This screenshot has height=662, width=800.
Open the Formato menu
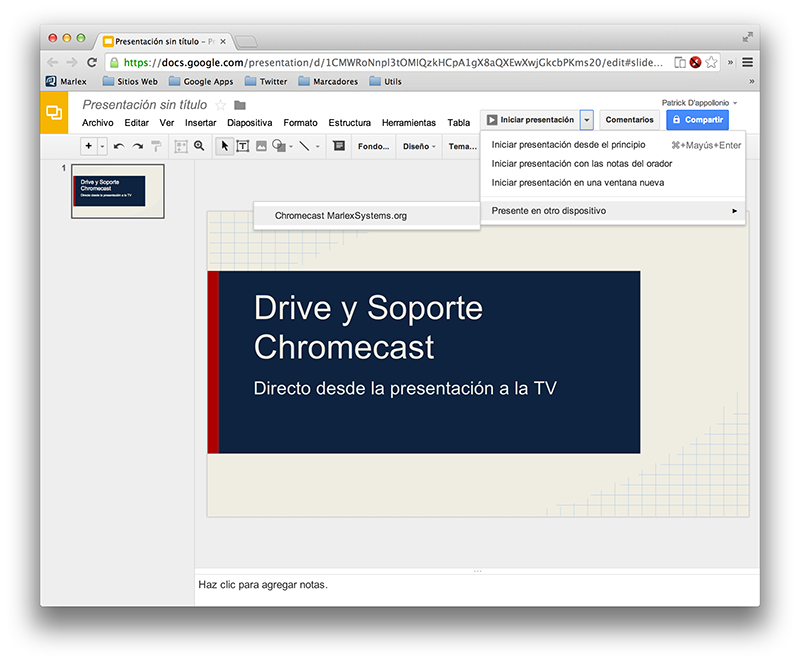coord(301,123)
